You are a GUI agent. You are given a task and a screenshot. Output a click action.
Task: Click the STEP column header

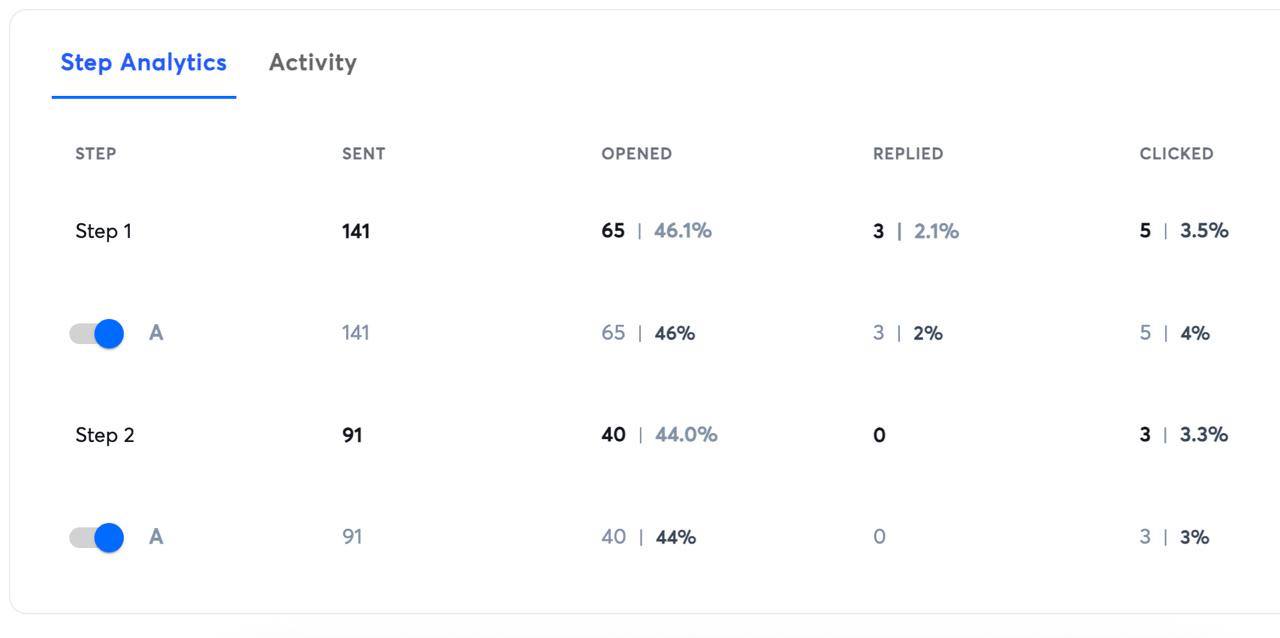point(95,154)
